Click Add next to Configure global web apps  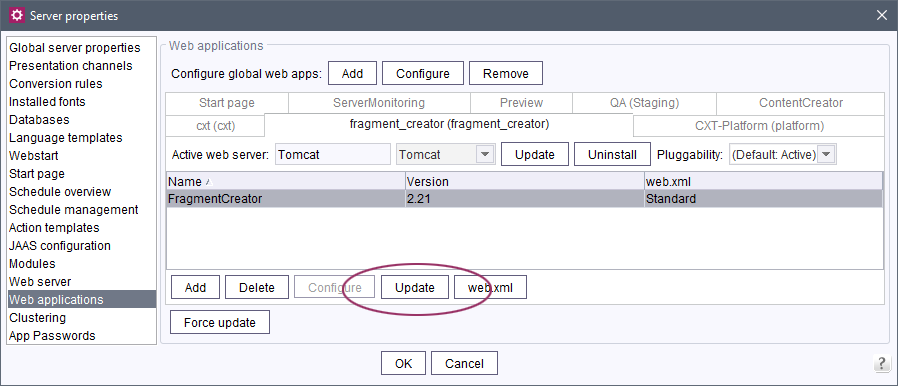pyautogui.click(x=352, y=73)
